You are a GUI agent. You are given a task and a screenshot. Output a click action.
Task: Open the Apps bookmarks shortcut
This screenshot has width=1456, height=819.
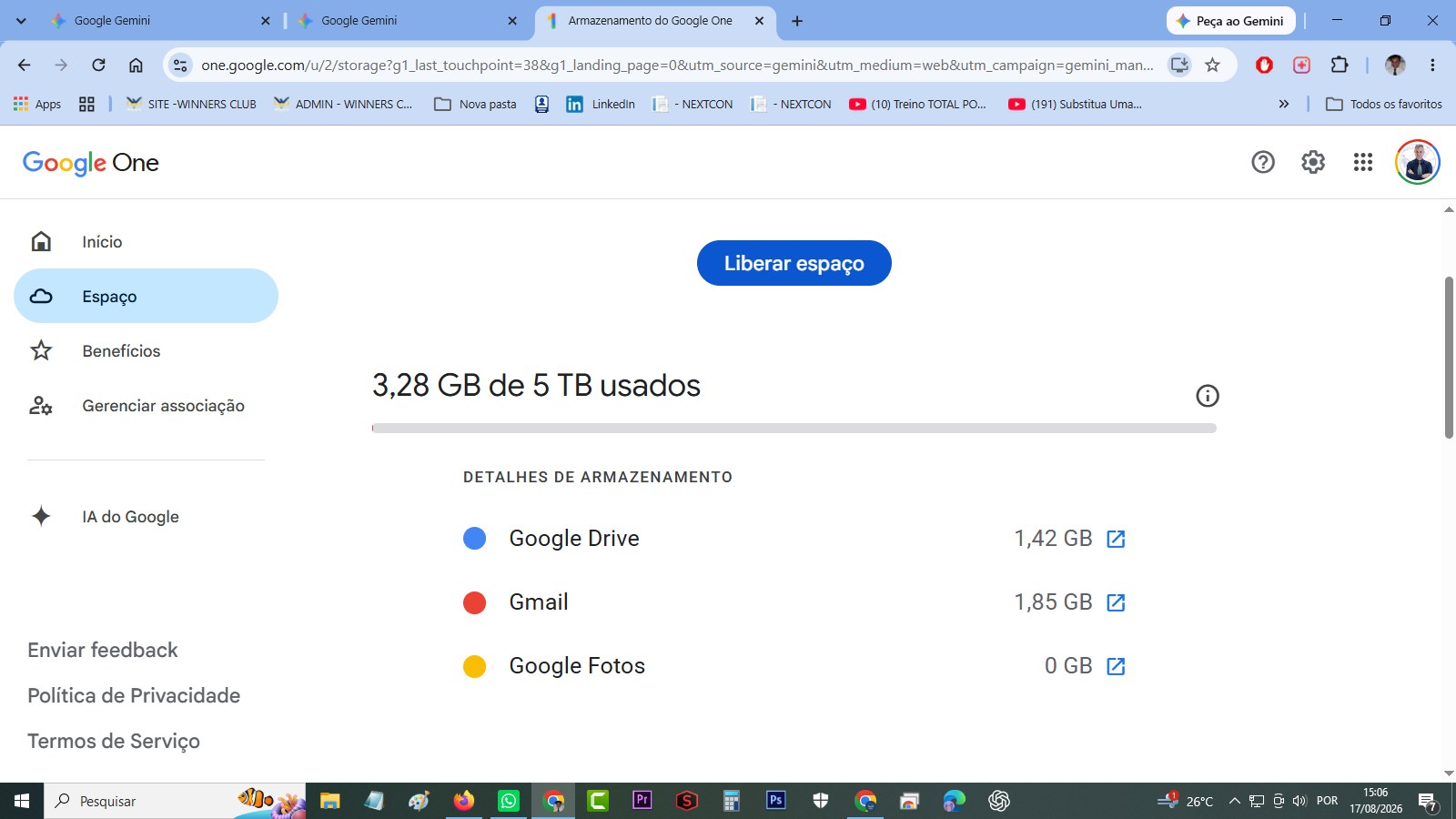(x=37, y=104)
